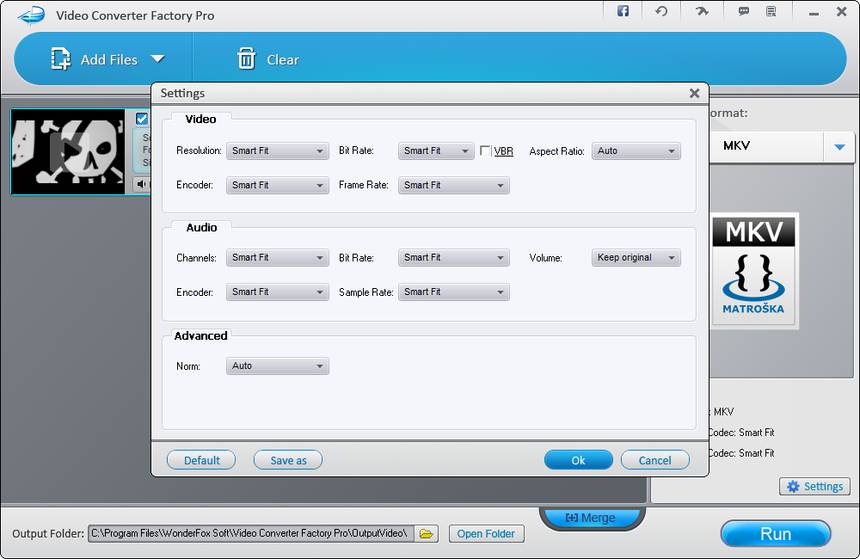
Task: Enable the VBR checkbox
Action: point(485,150)
